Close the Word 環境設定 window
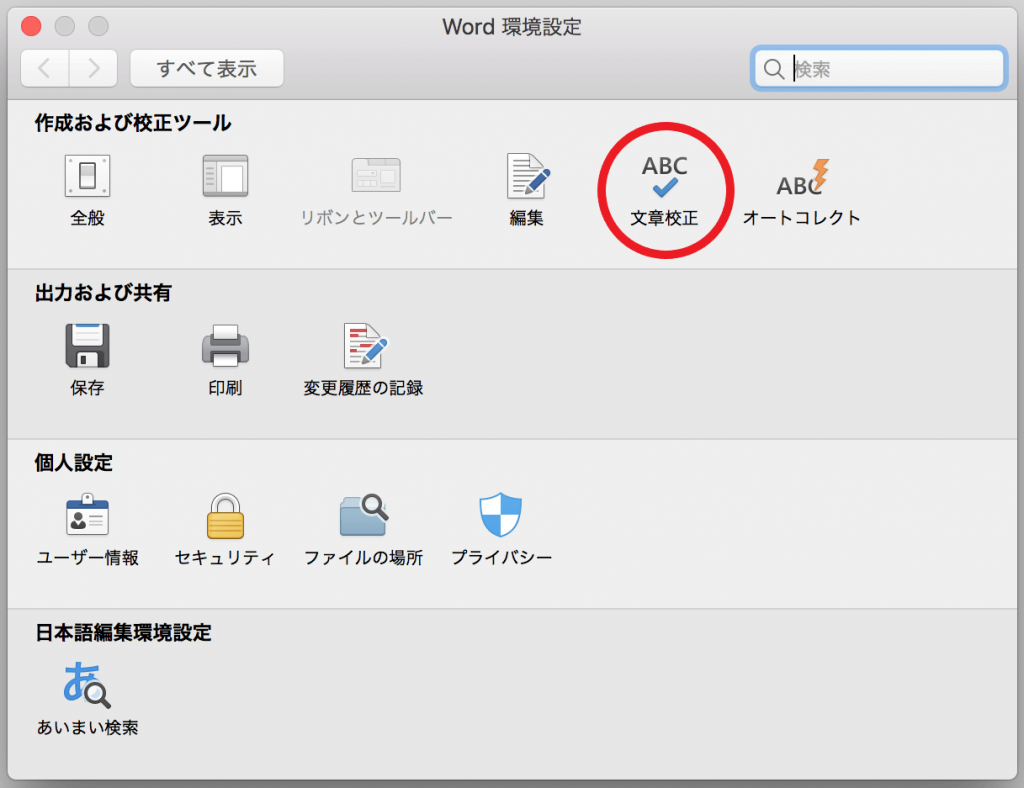 point(31,26)
